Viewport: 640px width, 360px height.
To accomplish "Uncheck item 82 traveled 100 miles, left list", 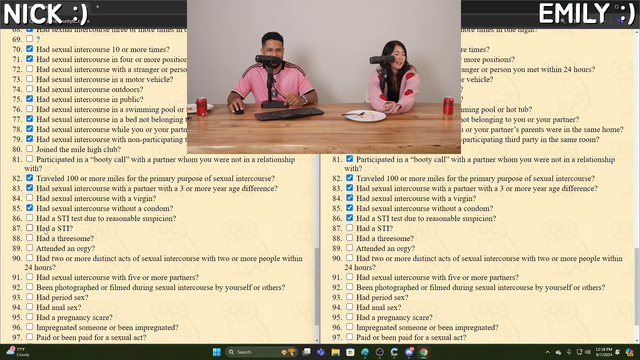I will 29,178.
